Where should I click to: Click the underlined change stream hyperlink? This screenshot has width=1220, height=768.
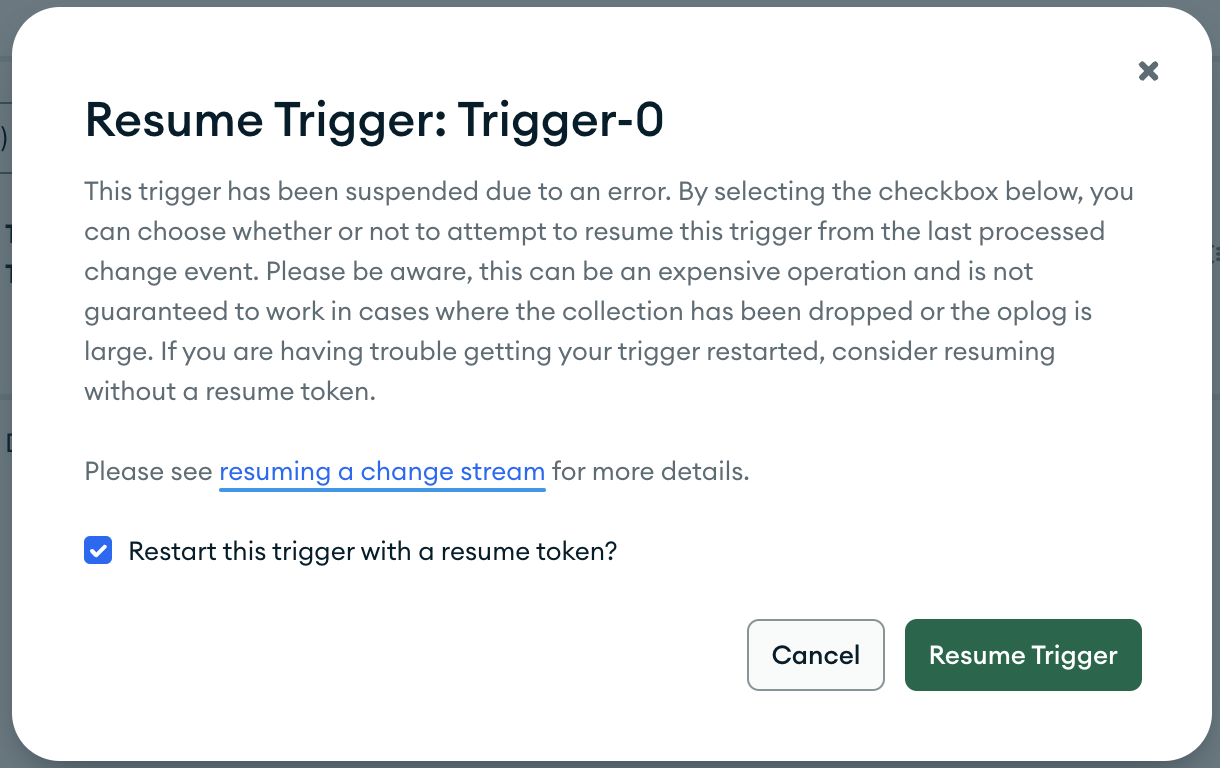pyautogui.click(x=382, y=471)
